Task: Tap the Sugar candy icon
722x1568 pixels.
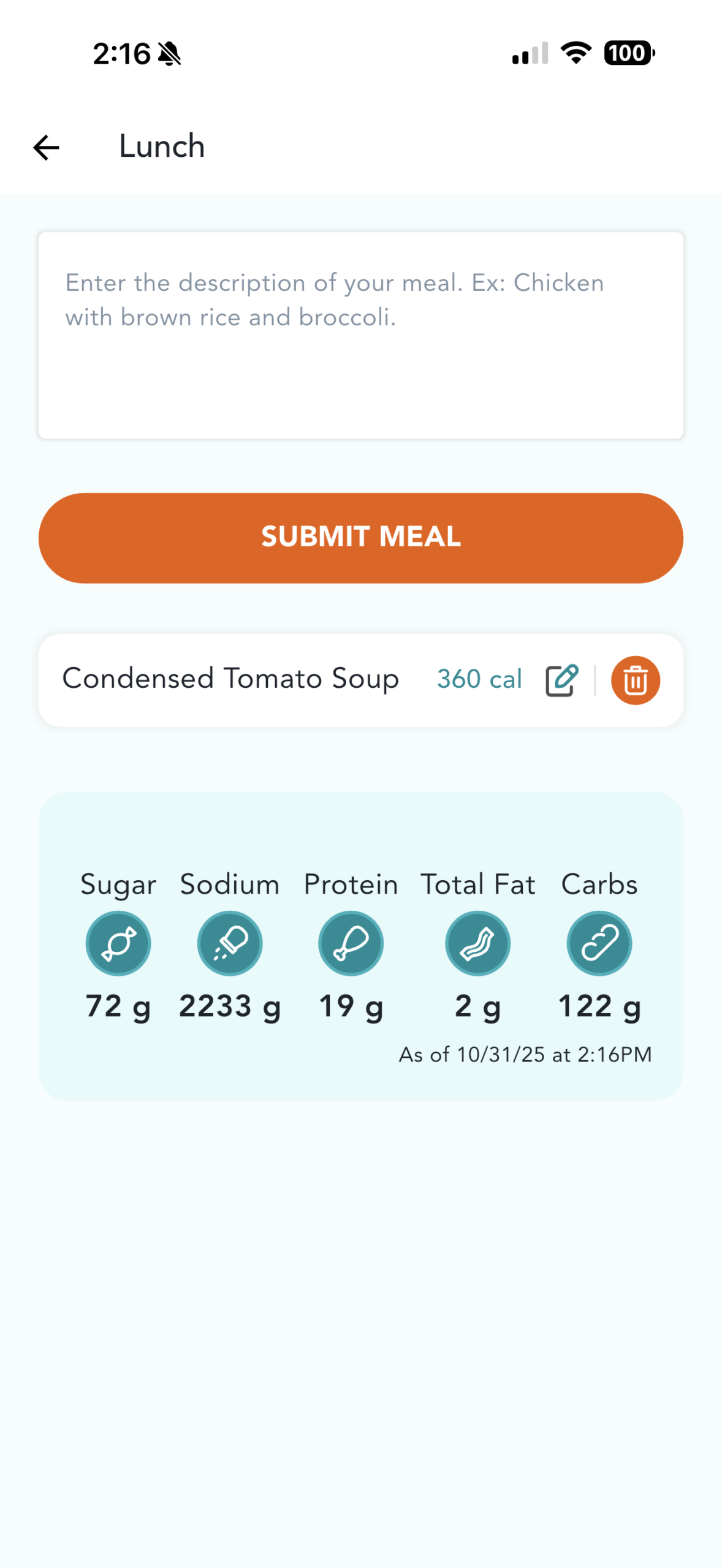Action: 118,943
